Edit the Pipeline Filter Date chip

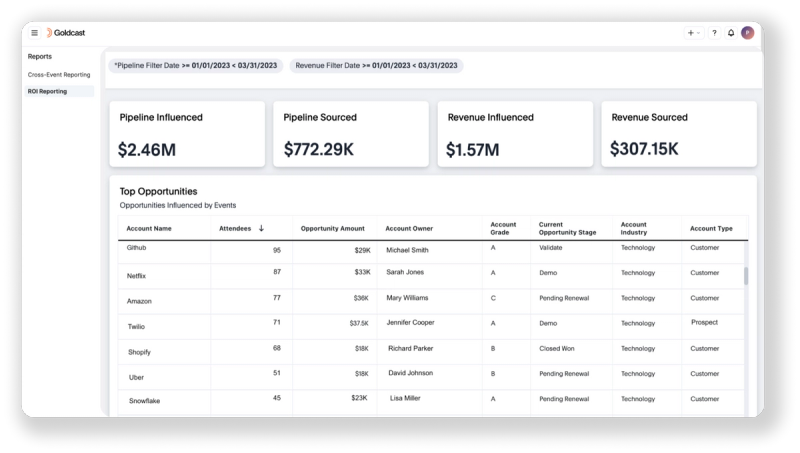pyautogui.click(x=195, y=65)
